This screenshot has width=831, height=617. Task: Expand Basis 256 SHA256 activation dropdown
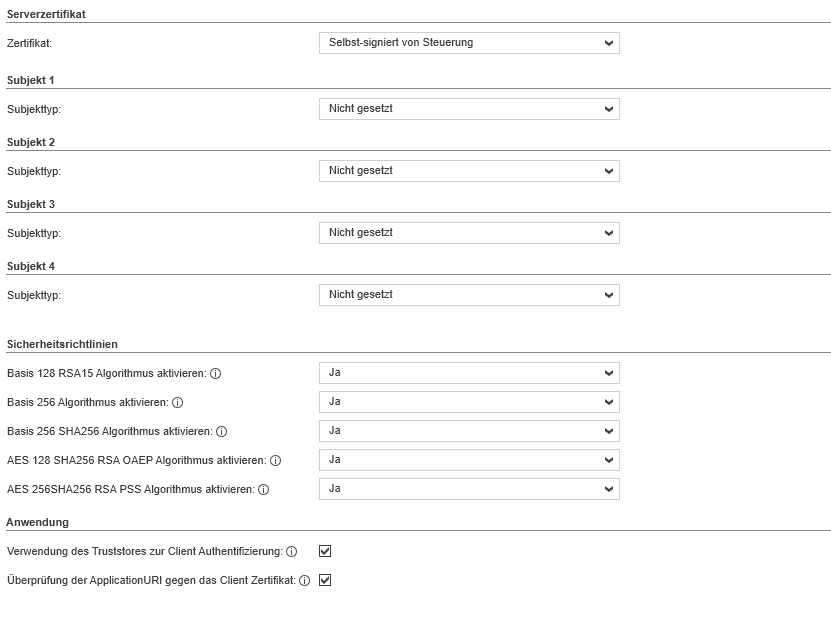pyautogui.click(x=469, y=431)
